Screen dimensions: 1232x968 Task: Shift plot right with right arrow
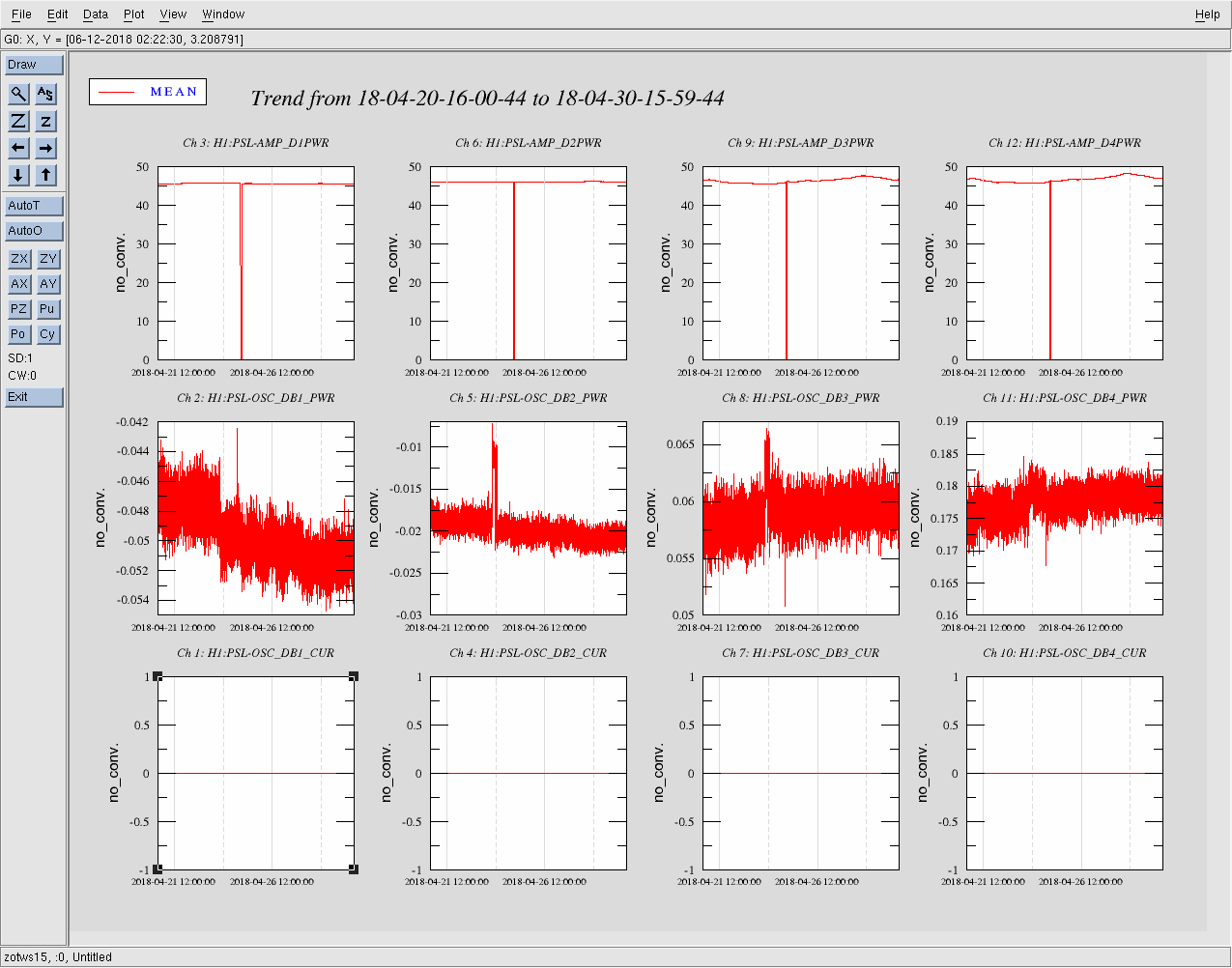(45, 148)
